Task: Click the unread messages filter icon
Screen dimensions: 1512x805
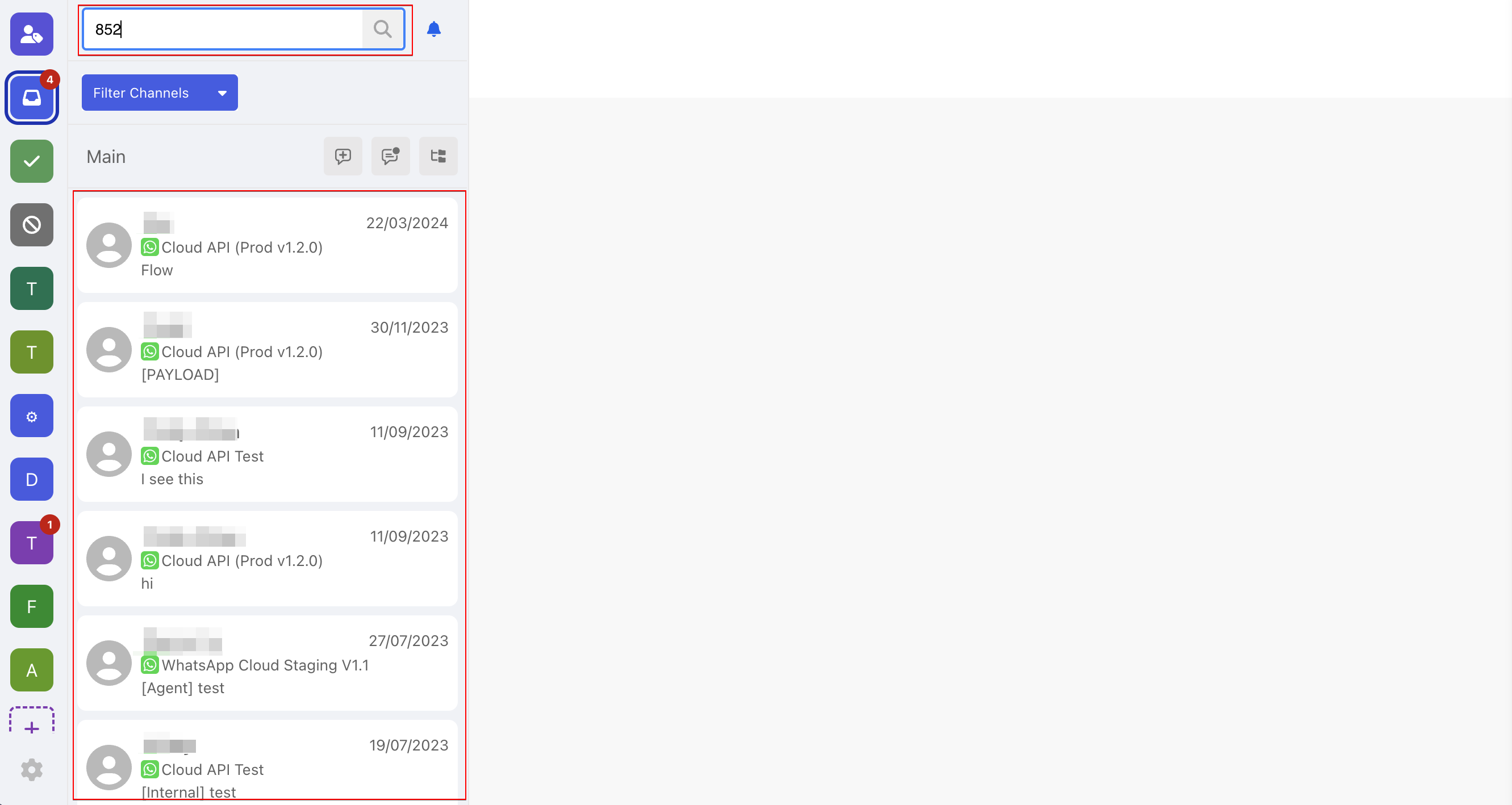Action: 390,156
